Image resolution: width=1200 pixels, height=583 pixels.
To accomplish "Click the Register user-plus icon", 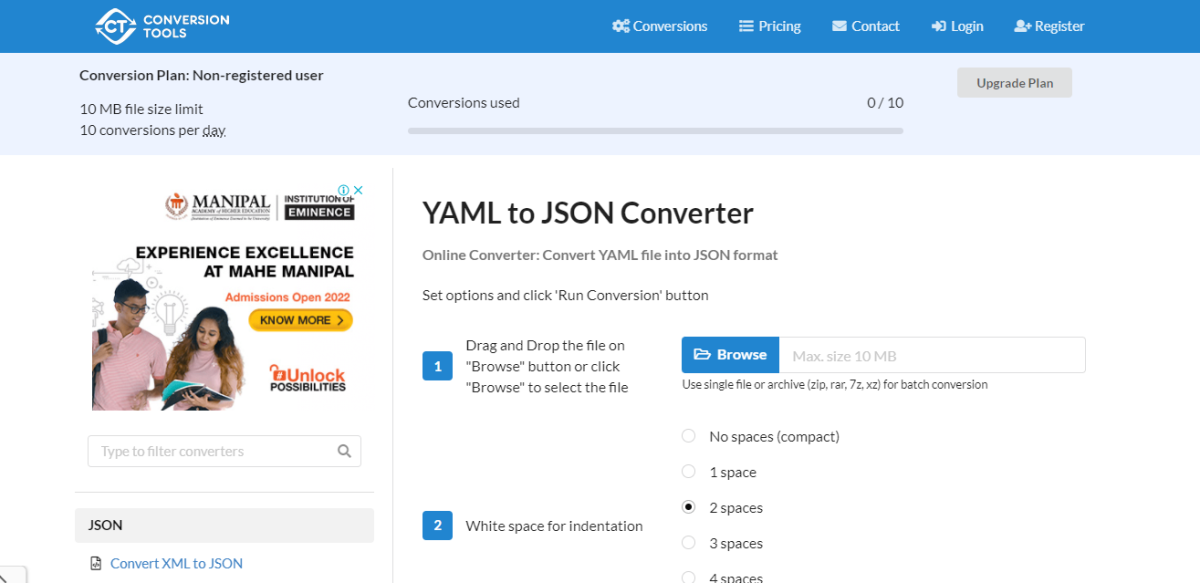I will click(1022, 27).
